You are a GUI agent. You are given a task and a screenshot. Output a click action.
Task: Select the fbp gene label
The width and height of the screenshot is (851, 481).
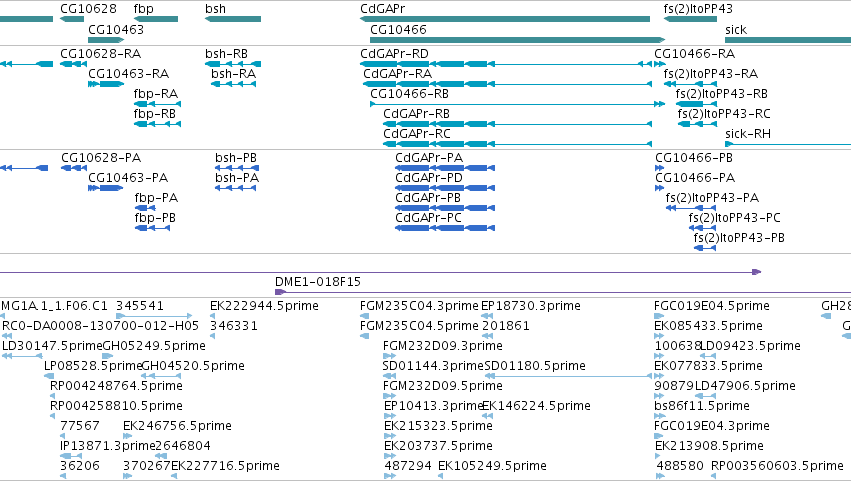[x=143, y=9]
